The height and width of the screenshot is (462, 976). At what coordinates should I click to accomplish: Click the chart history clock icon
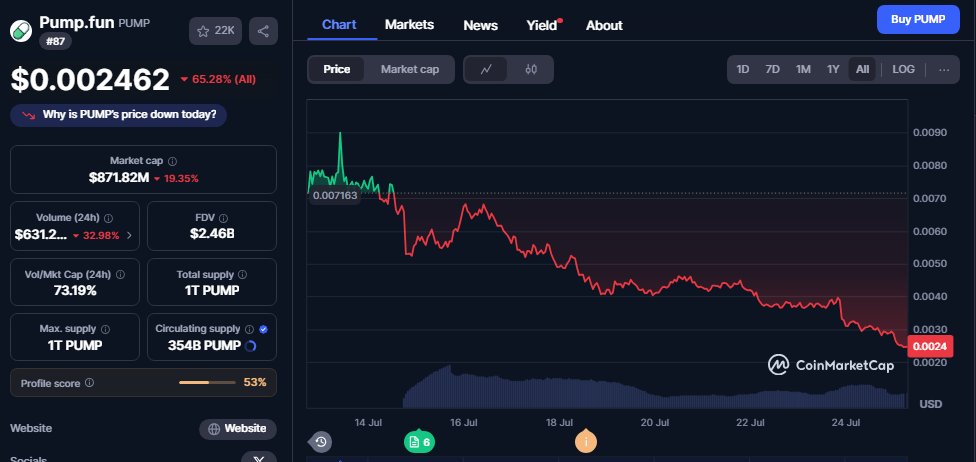tap(321, 442)
